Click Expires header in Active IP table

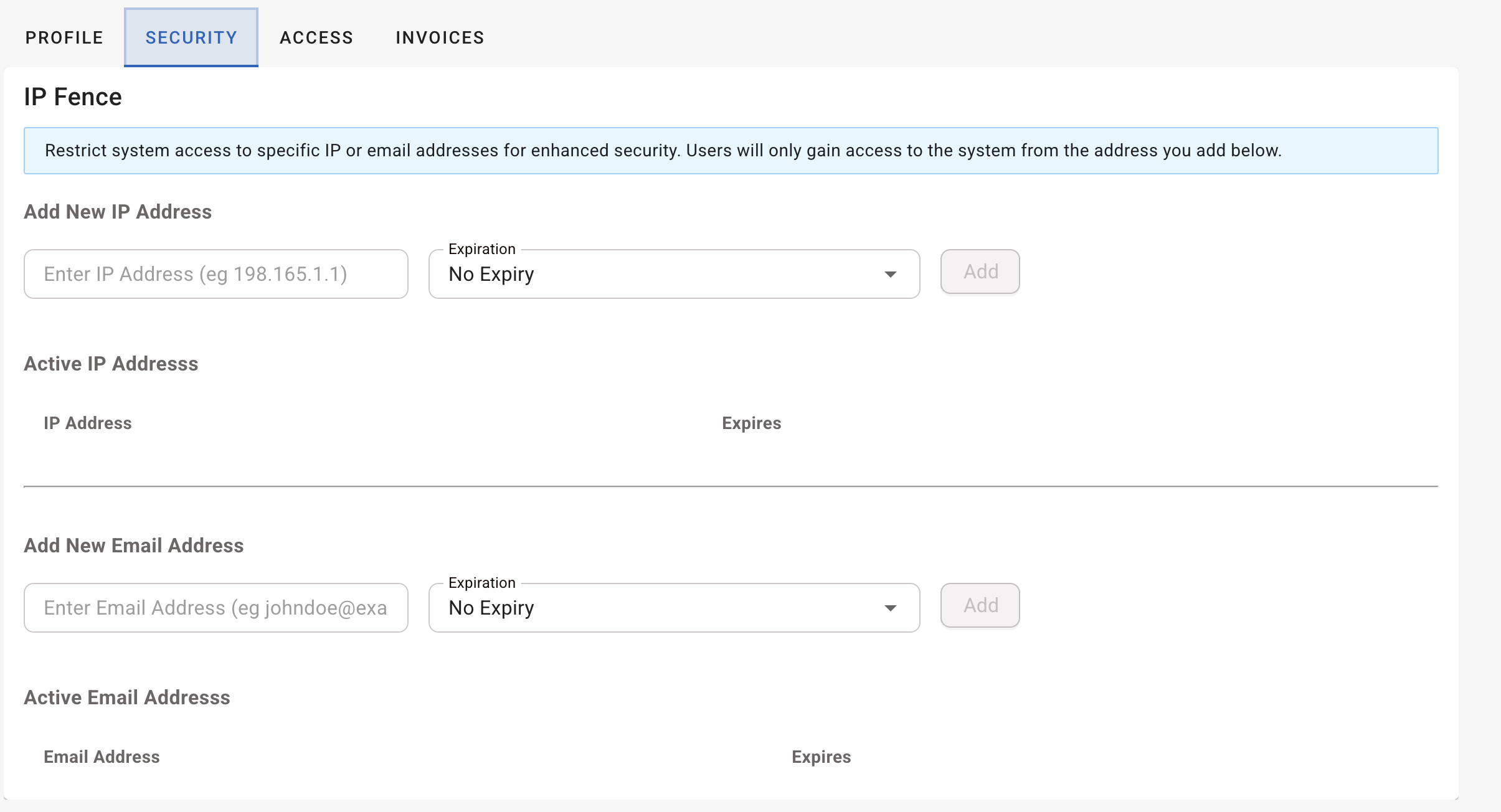(x=751, y=423)
